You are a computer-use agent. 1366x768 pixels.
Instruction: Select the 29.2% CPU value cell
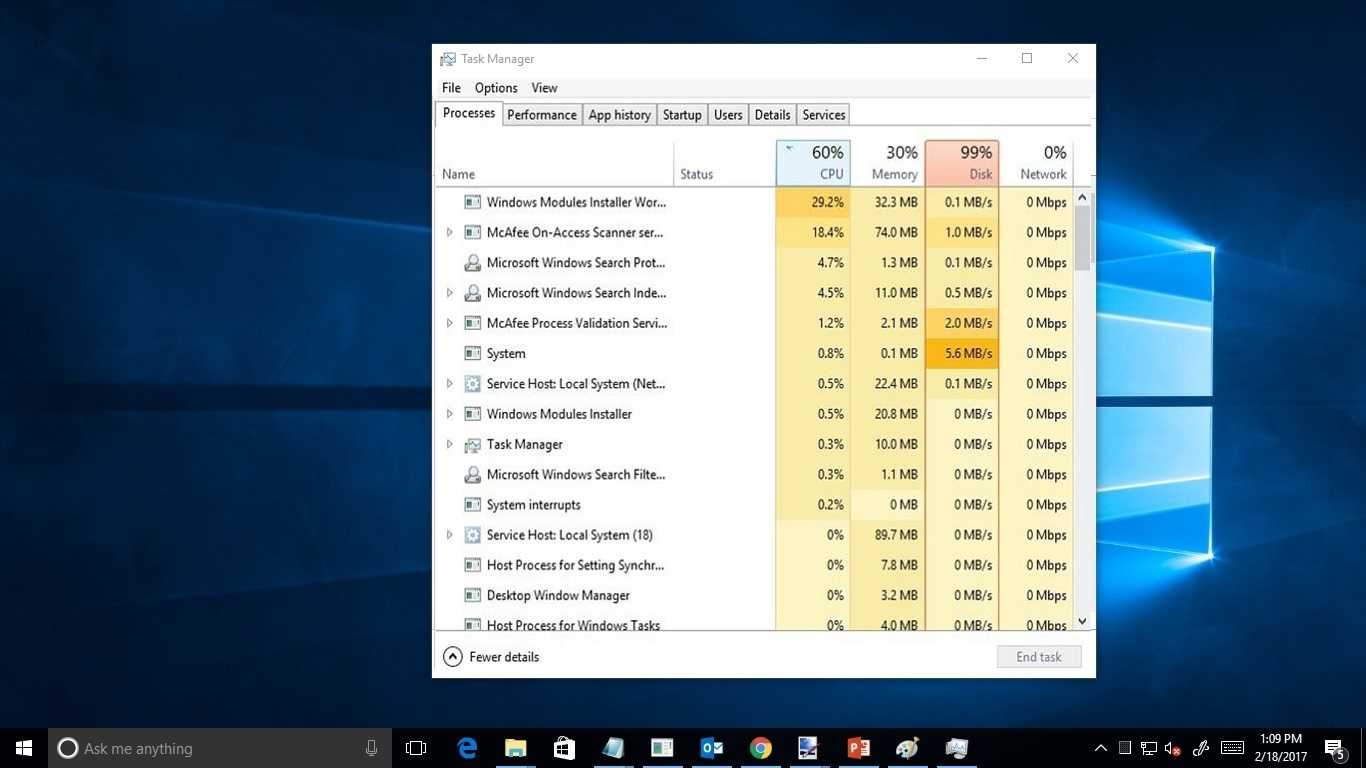coord(813,202)
